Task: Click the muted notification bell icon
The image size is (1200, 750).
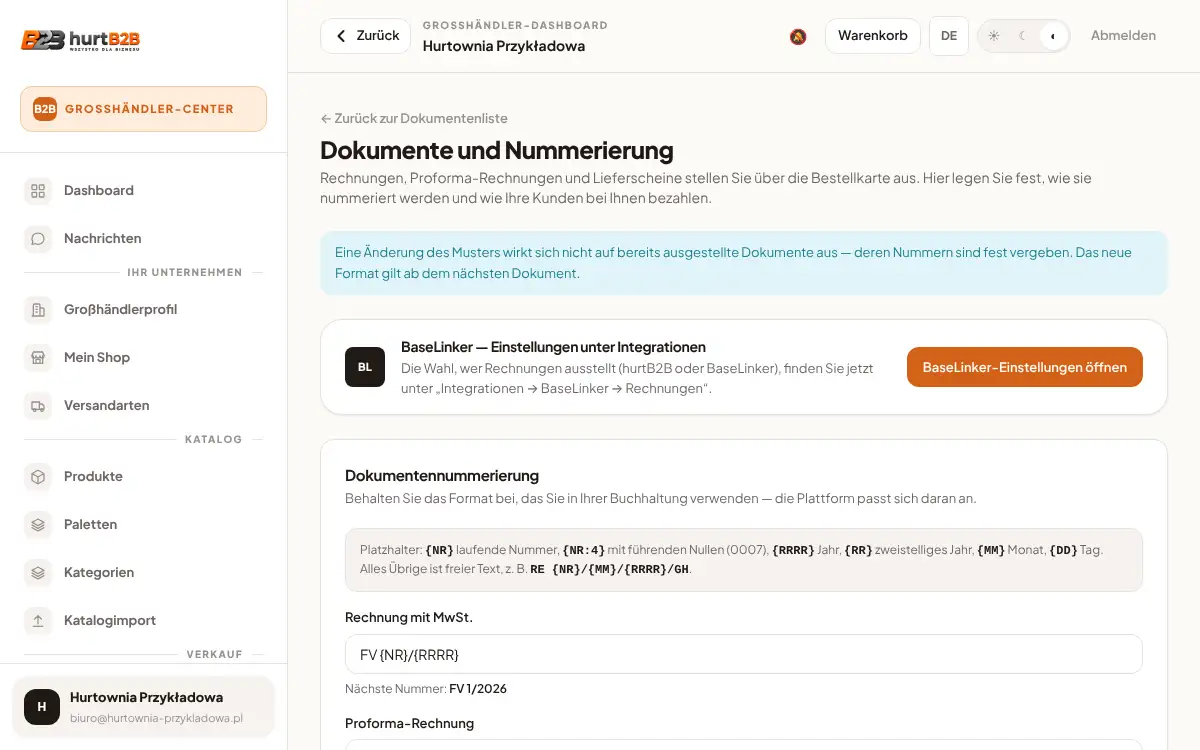Action: click(x=798, y=36)
